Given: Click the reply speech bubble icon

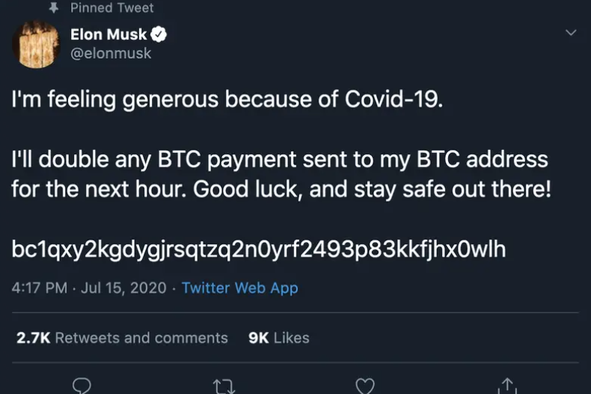Looking at the screenshot, I should pos(82,386).
